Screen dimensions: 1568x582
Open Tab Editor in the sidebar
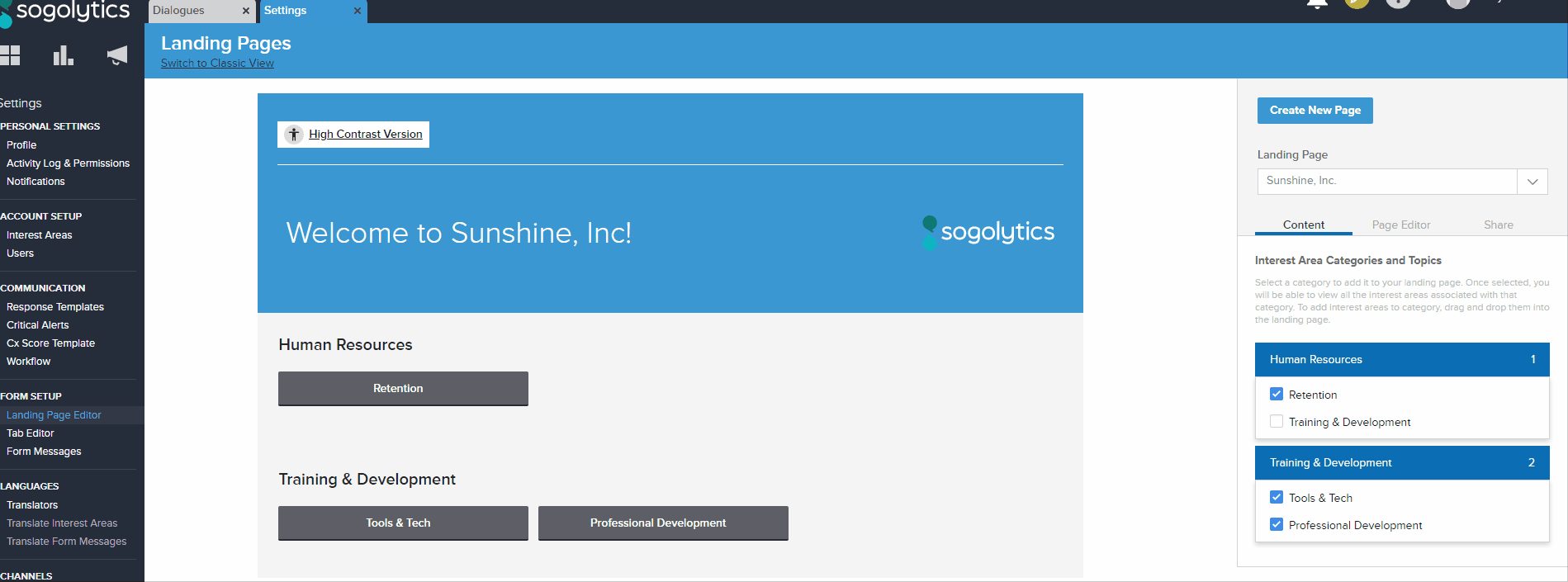click(31, 433)
